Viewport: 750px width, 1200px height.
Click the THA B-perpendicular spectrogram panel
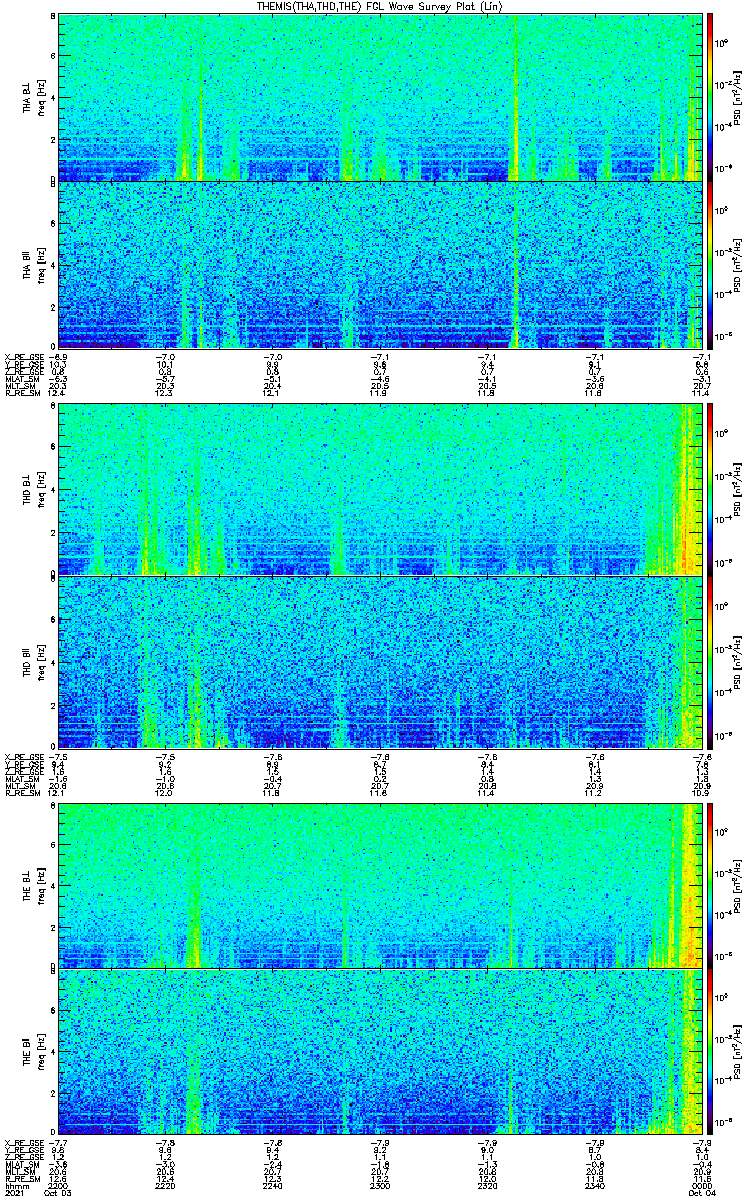378,97
